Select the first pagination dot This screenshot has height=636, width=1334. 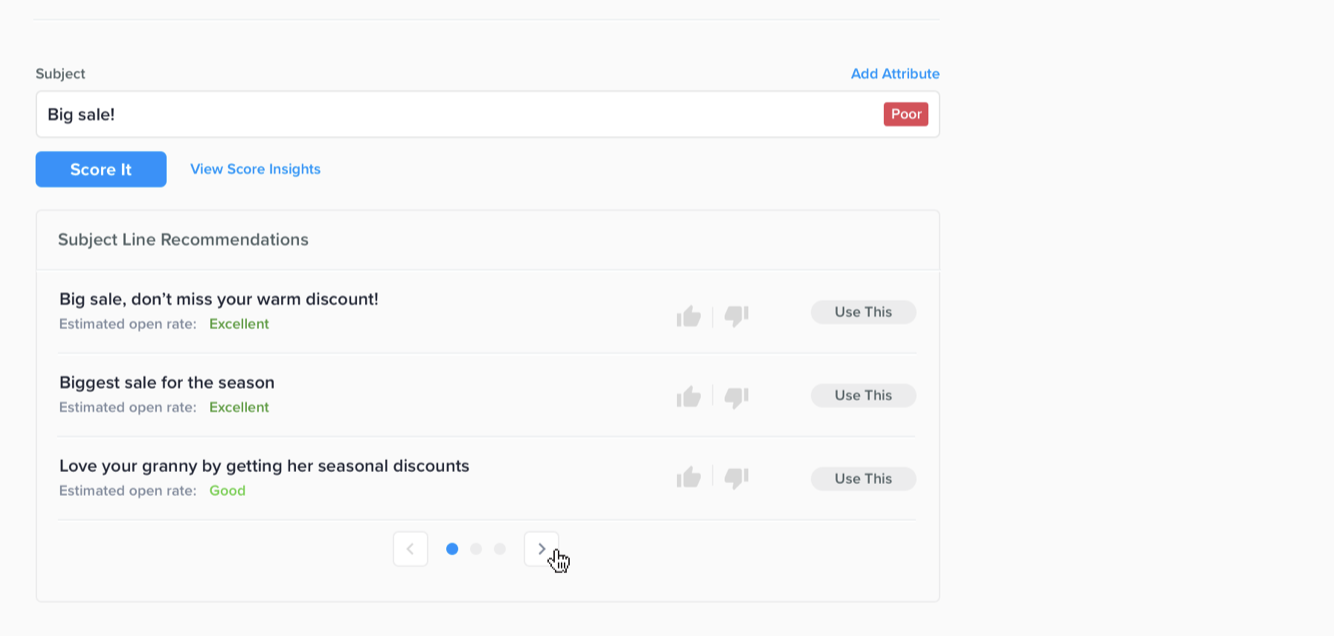pos(452,549)
